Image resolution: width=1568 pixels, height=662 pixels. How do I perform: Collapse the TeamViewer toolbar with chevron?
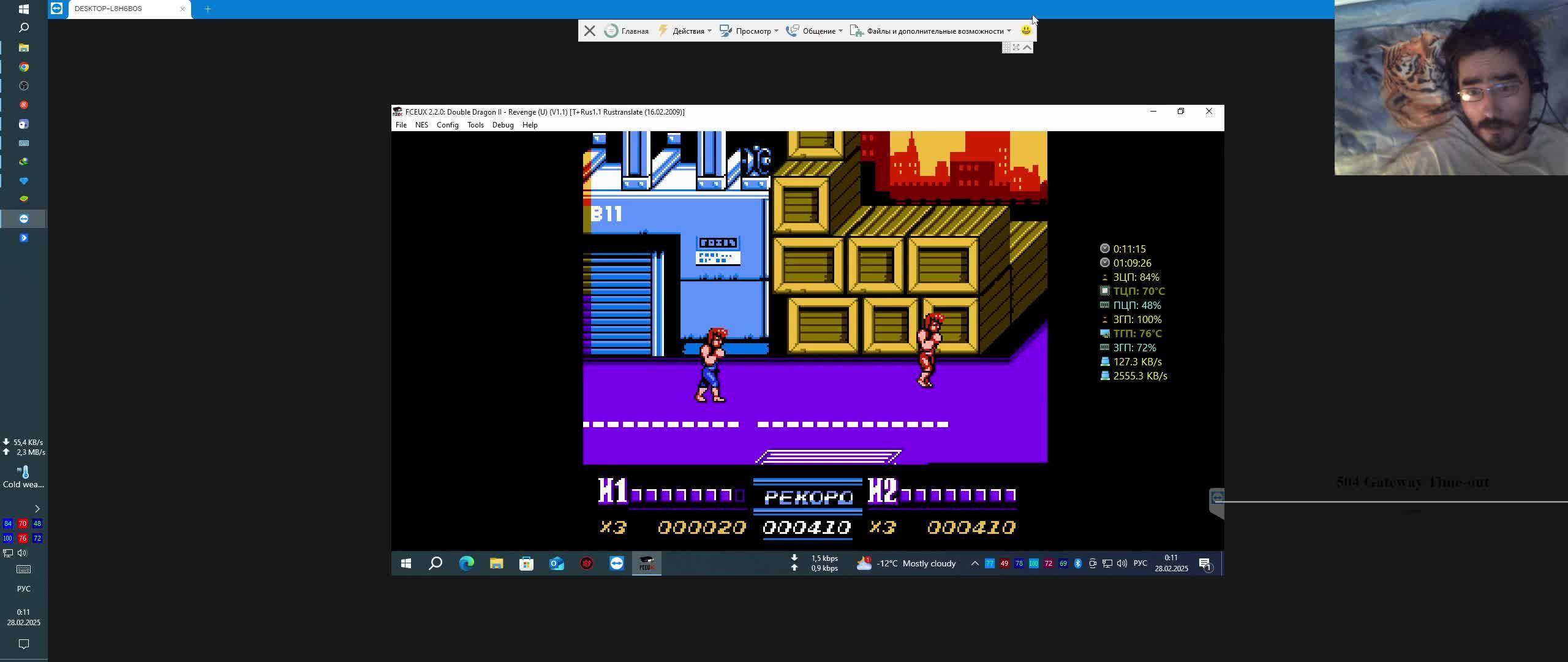pyautogui.click(x=1027, y=47)
